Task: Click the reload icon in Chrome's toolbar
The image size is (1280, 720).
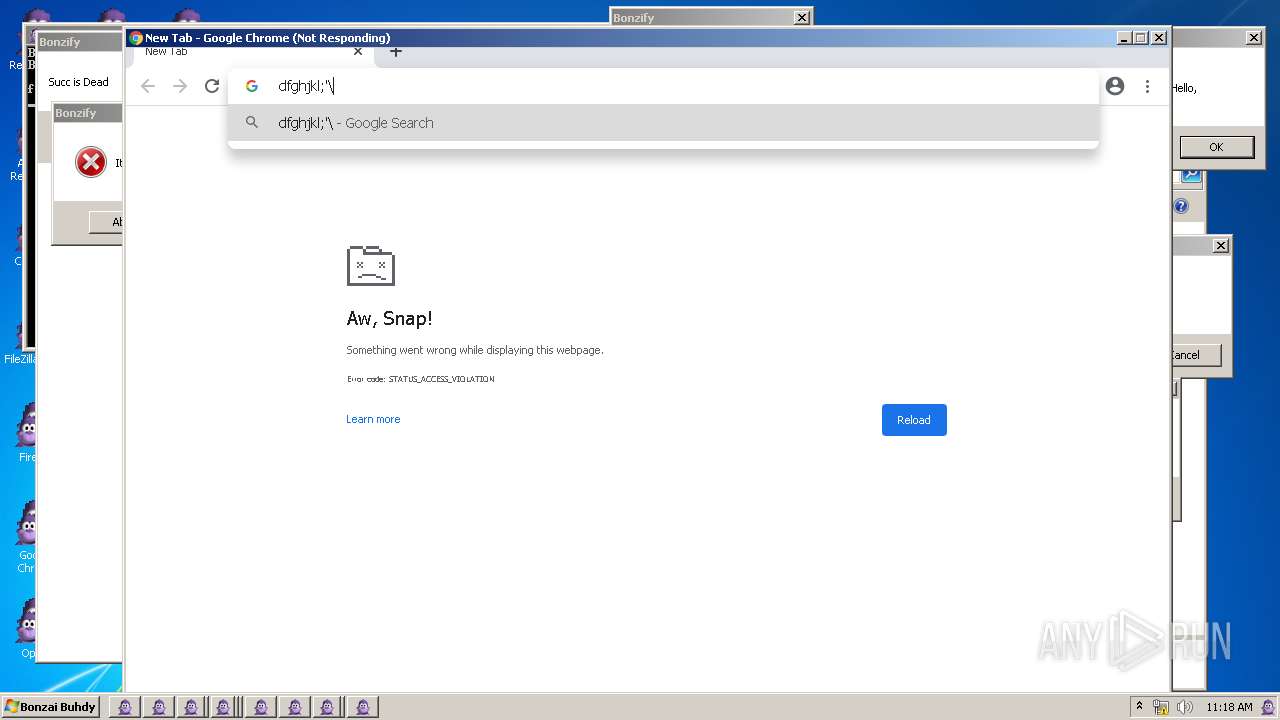Action: 212,86
